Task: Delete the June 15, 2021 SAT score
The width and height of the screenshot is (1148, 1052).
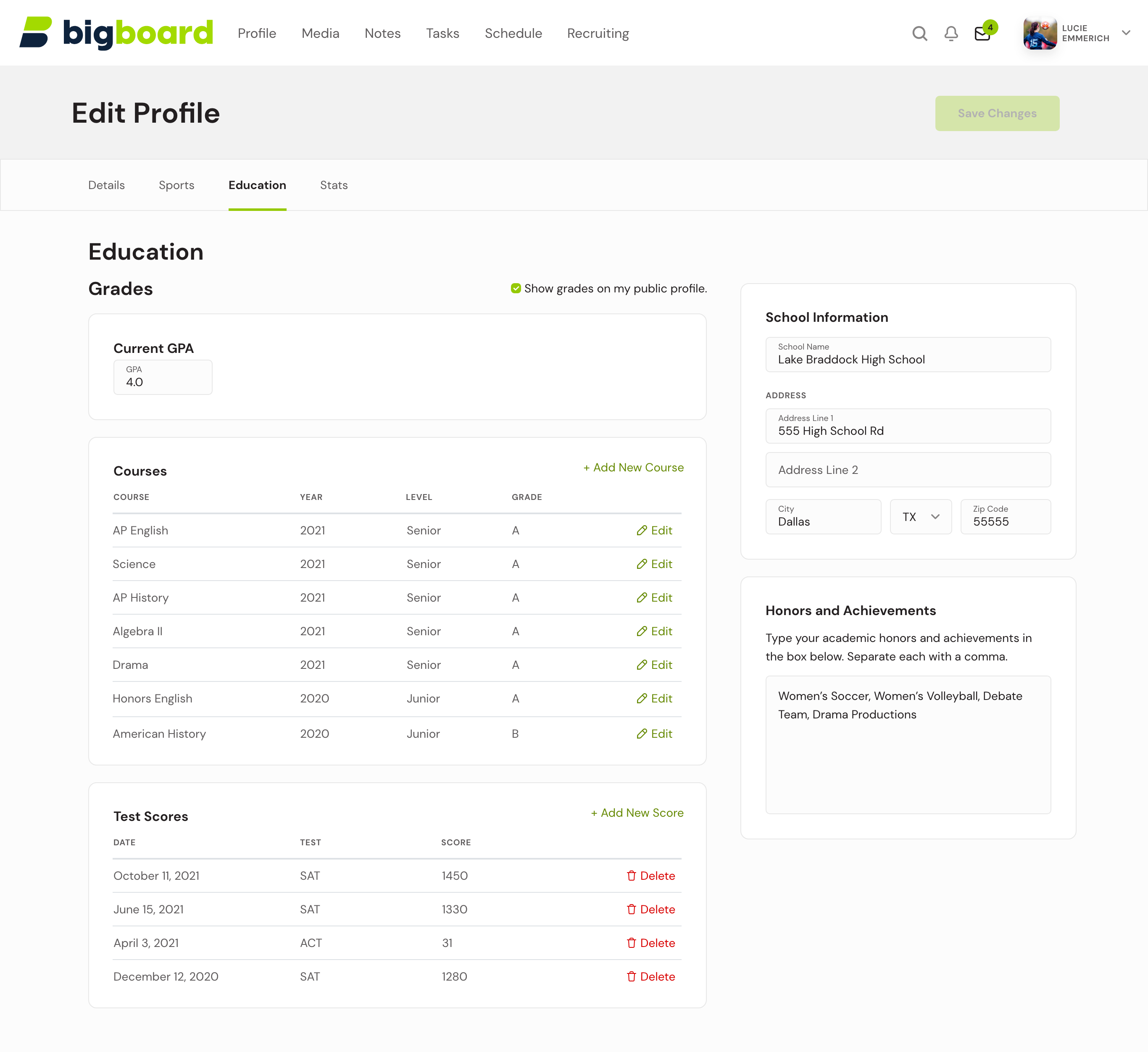Action: (651, 909)
